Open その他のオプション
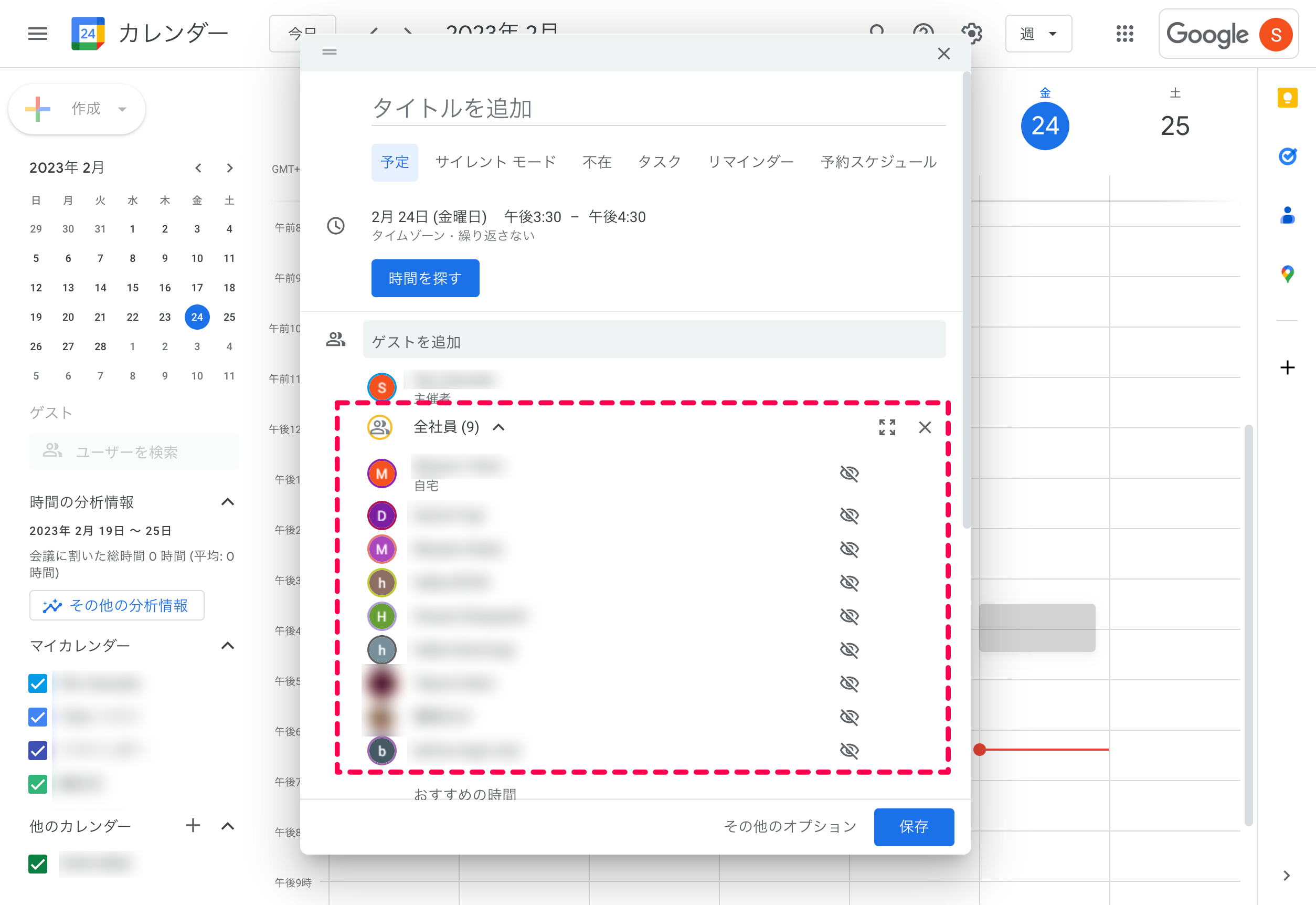1316x905 pixels. coord(790,827)
